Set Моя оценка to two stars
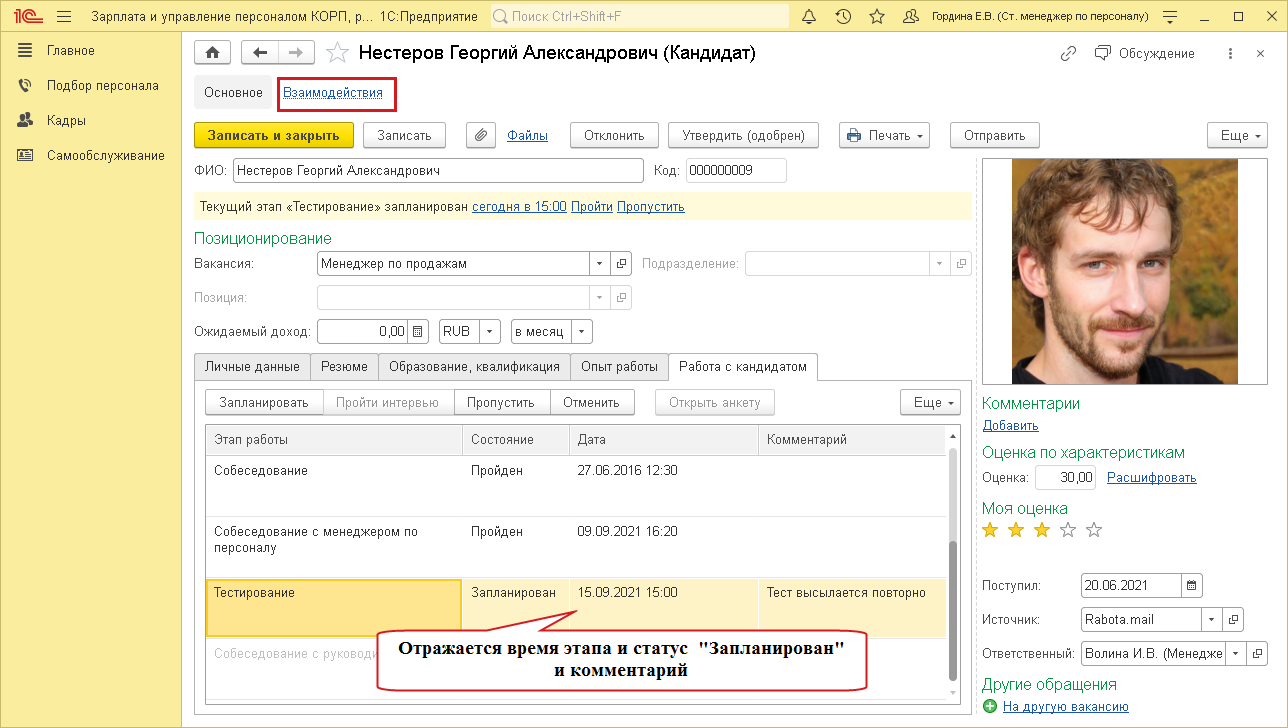The image size is (1288, 728). coord(1016,530)
